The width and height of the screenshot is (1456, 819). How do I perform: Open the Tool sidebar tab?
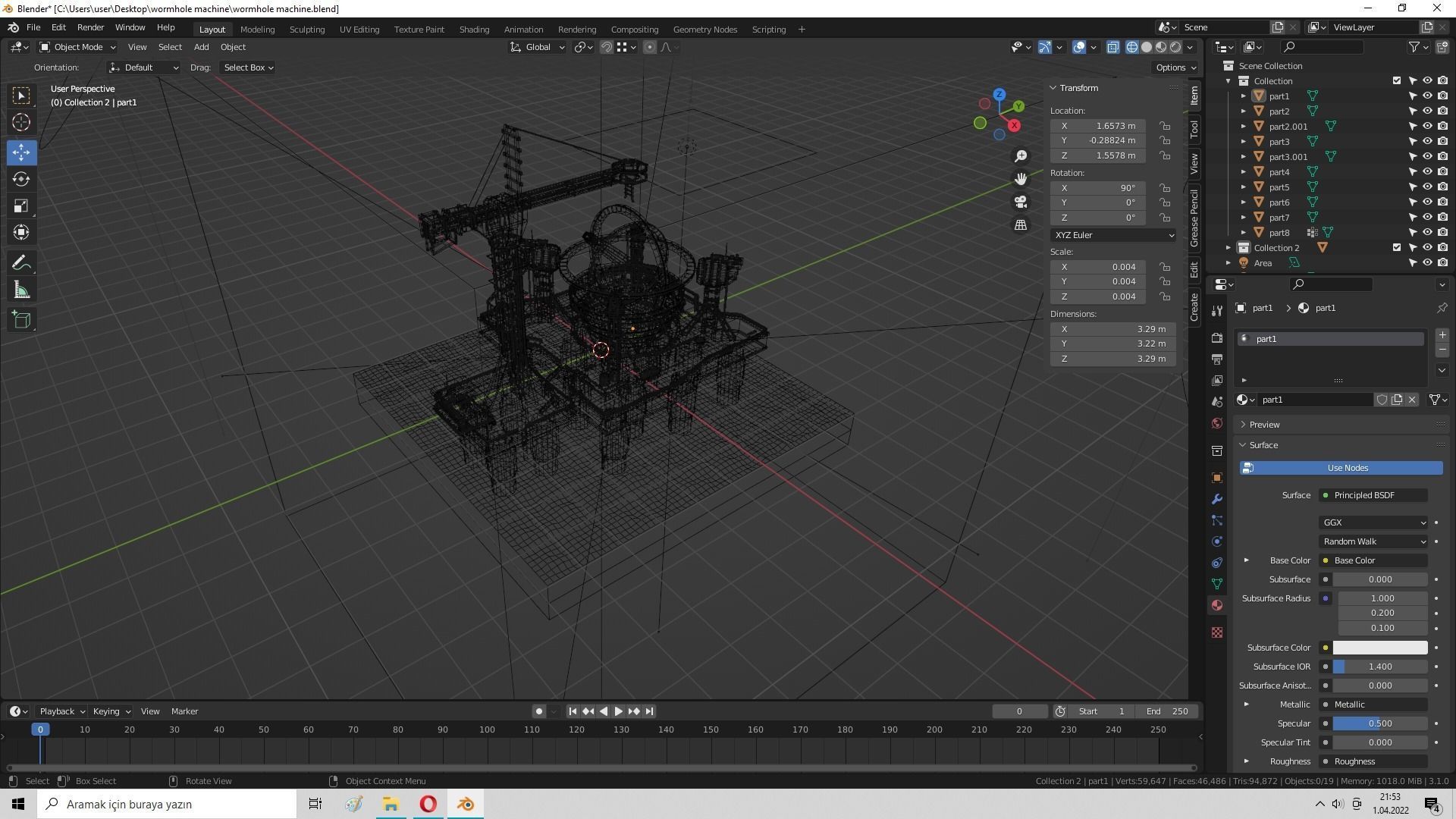tap(1194, 129)
